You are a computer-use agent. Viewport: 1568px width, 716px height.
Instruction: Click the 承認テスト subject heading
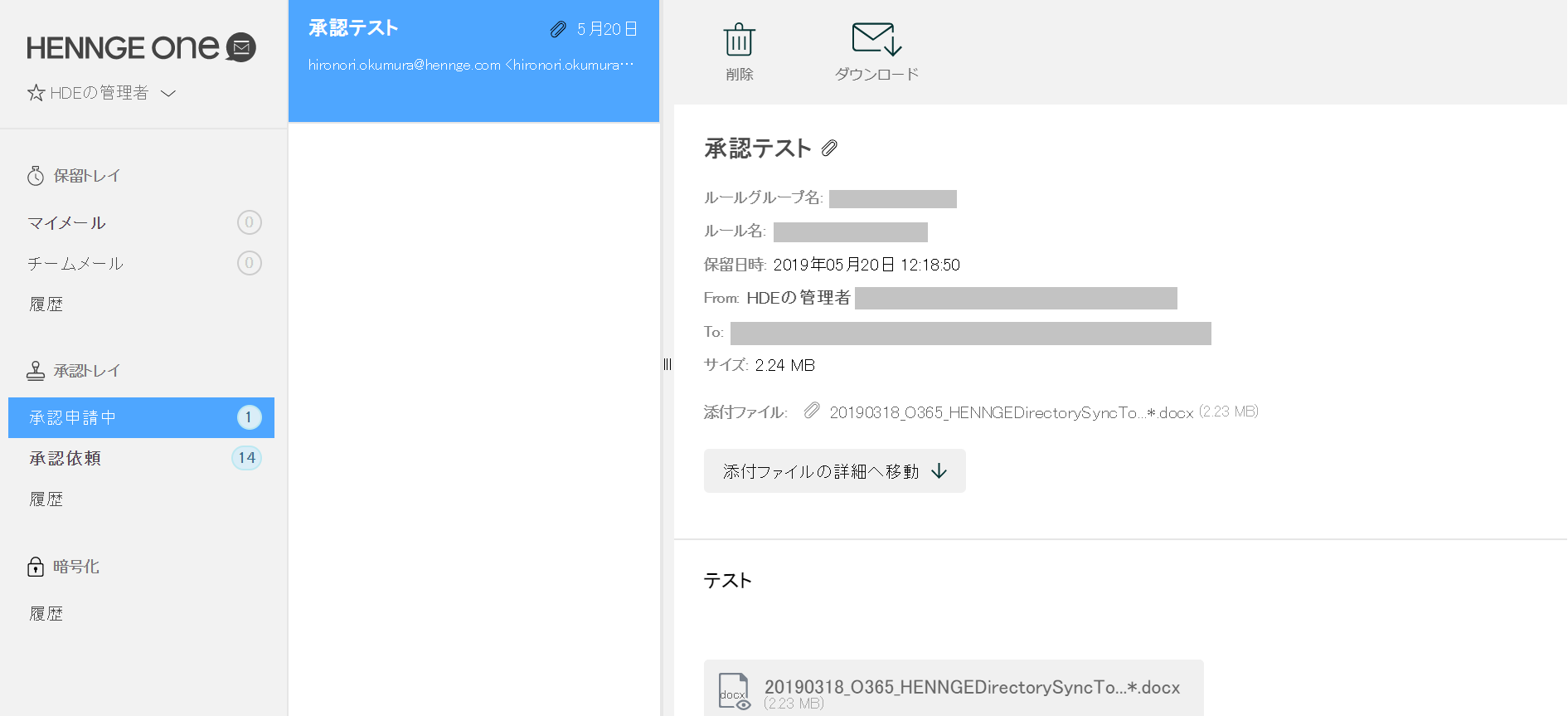758,149
